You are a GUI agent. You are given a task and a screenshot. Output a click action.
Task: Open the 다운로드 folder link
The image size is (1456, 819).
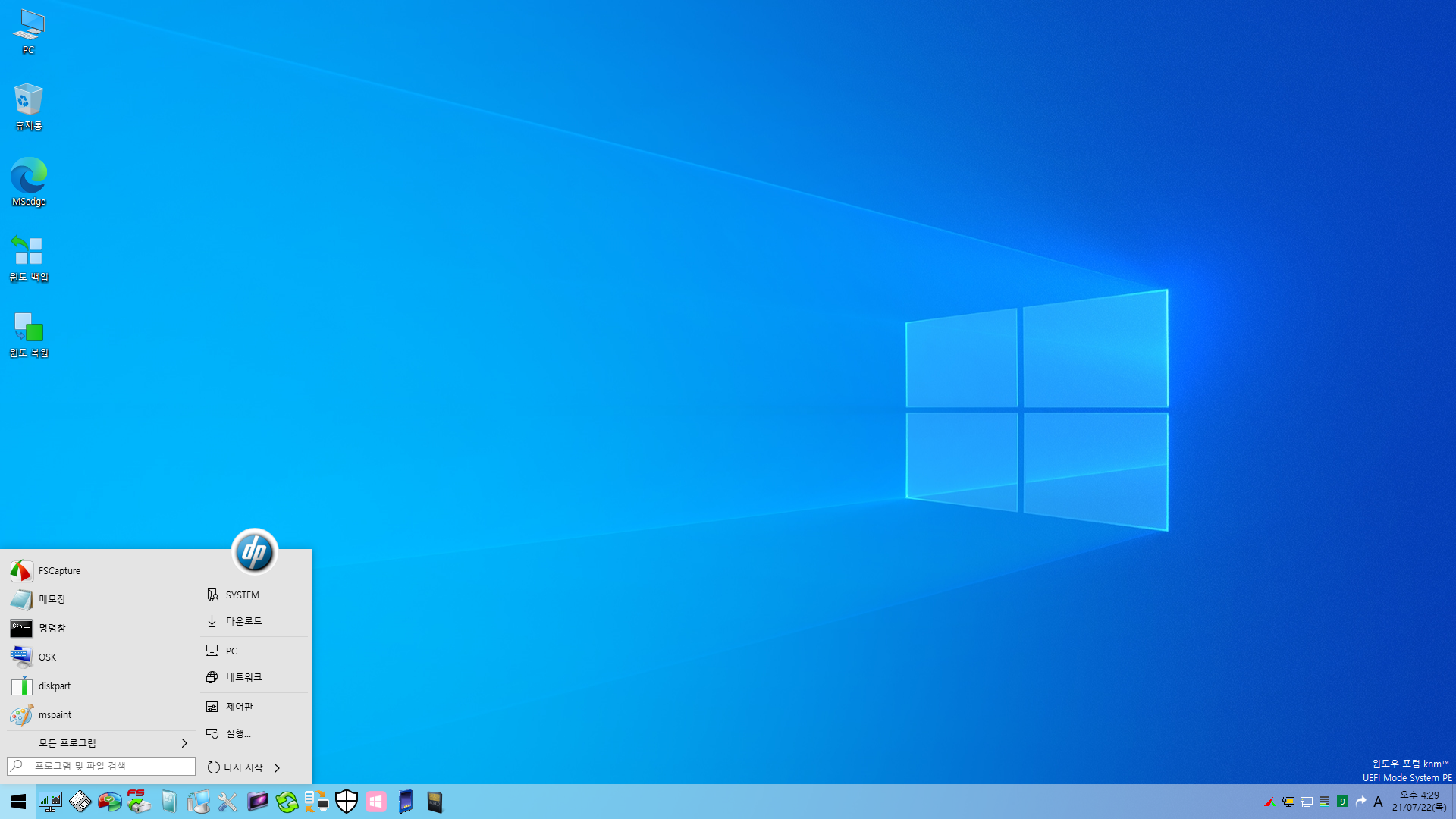255,621
